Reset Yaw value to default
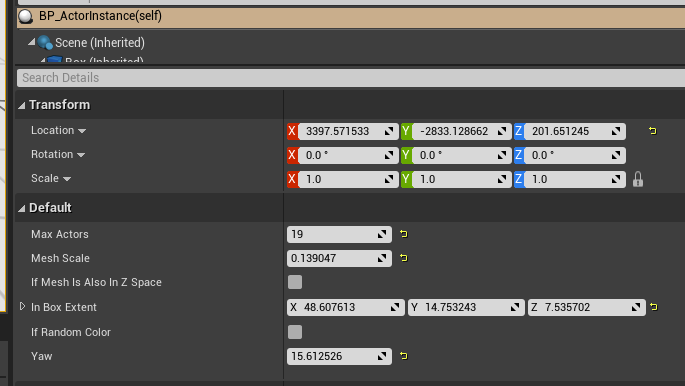This screenshot has height=386, width=685. 404,356
